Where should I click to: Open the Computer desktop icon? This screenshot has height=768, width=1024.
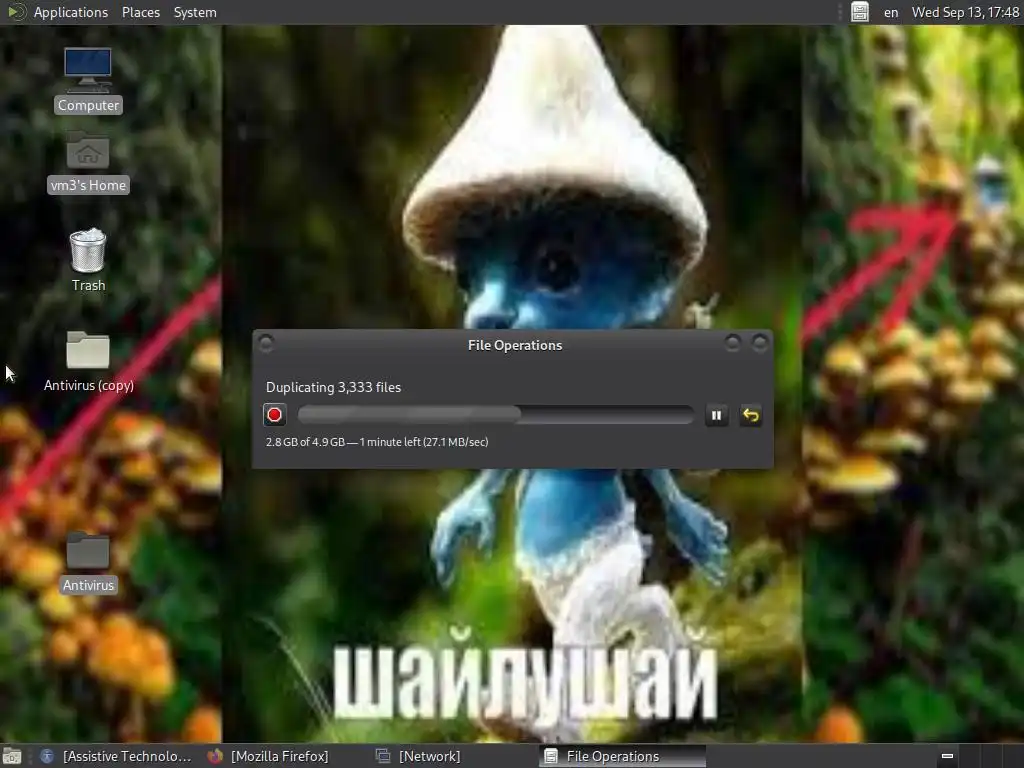[x=88, y=80]
